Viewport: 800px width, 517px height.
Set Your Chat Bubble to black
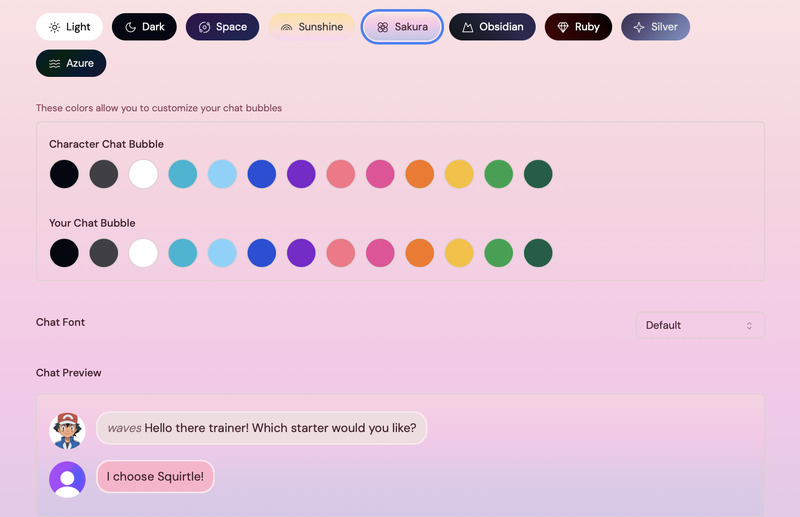pyautogui.click(x=64, y=253)
